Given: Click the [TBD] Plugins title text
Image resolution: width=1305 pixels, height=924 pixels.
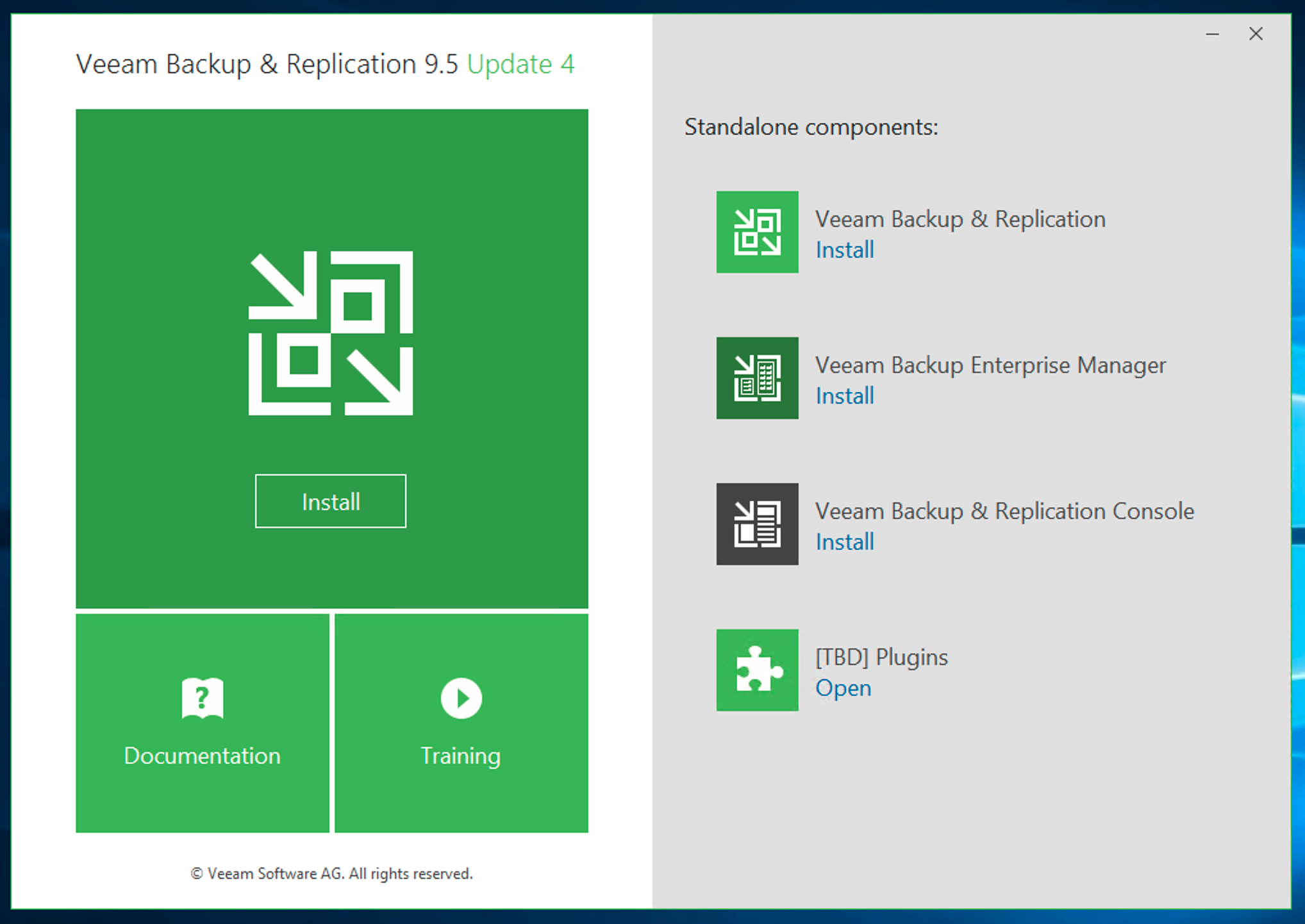Looking at the screenshot, I should 881,657.
